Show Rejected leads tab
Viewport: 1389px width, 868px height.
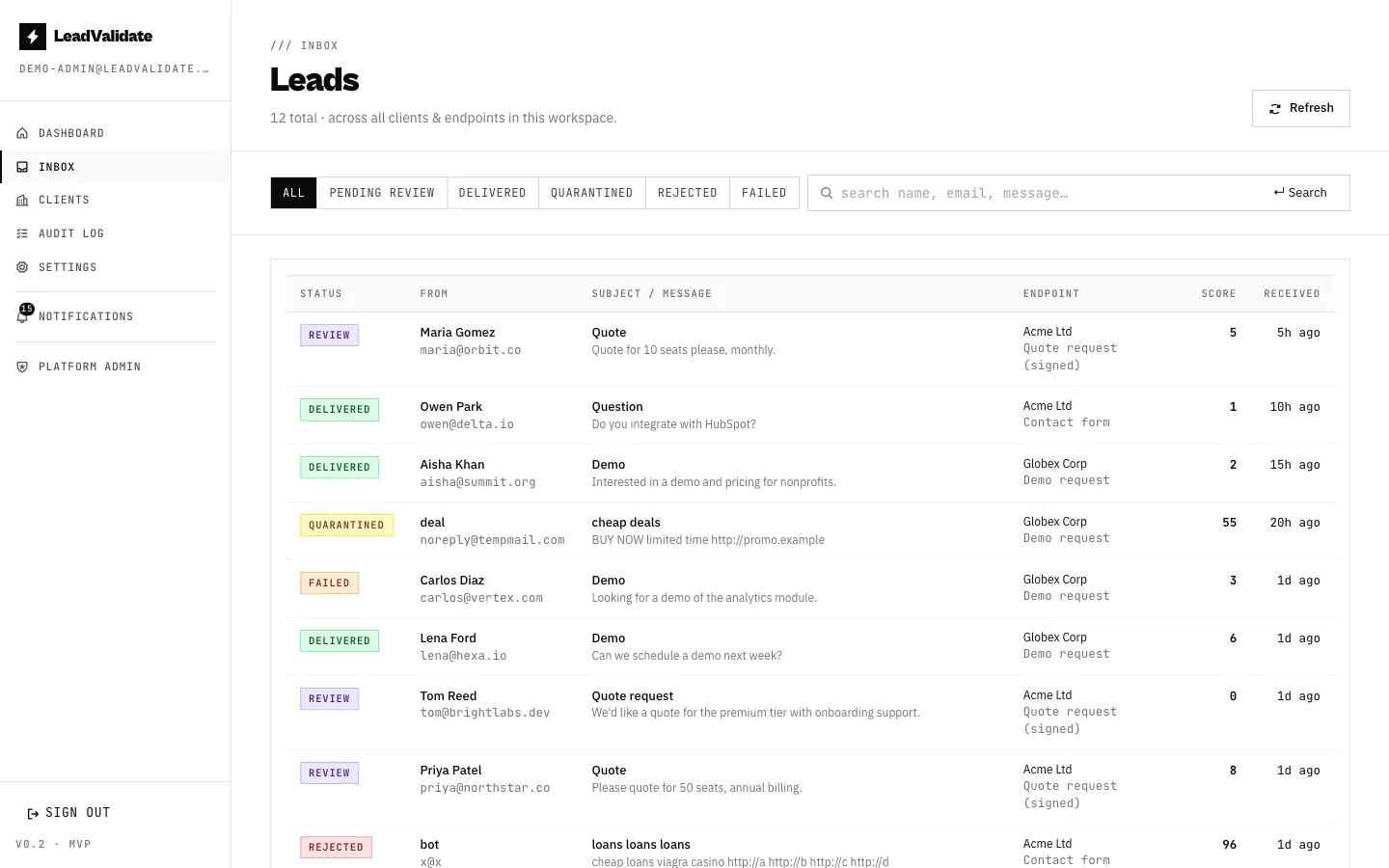[688, 193]
